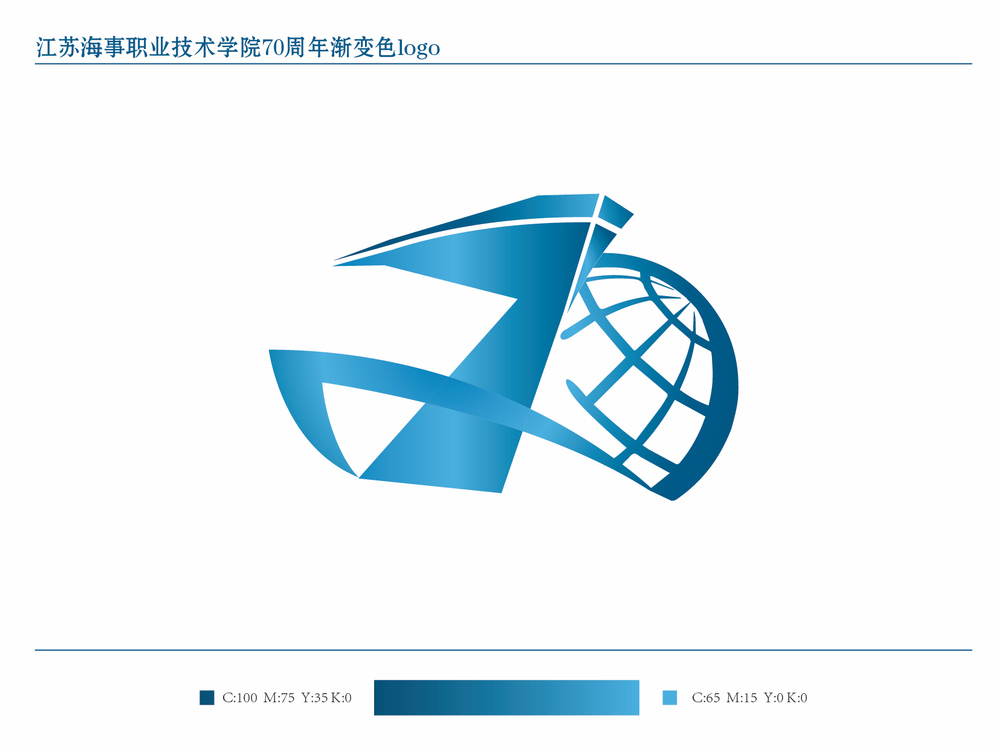Screen dimensions: 998x750
Task: Click the text C:65 M:15 Y:0 K:0
Action: coord(749,698)
